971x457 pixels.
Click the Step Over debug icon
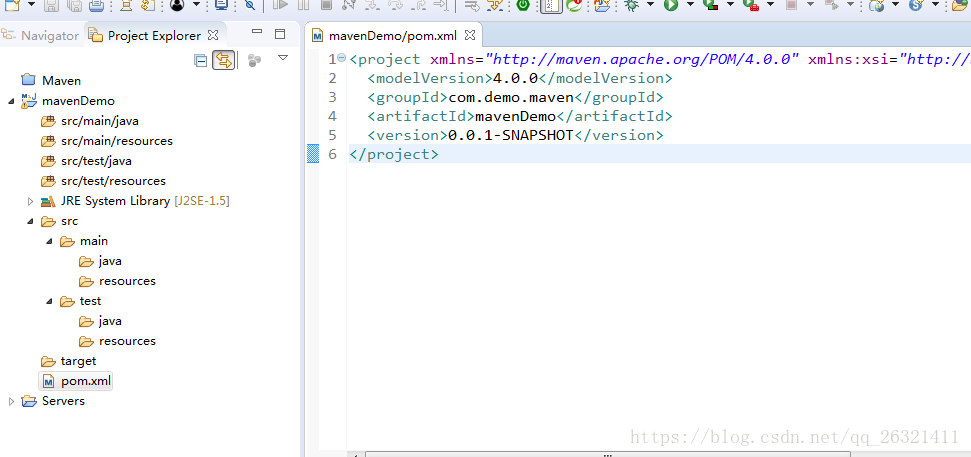[x=395, y=5]
